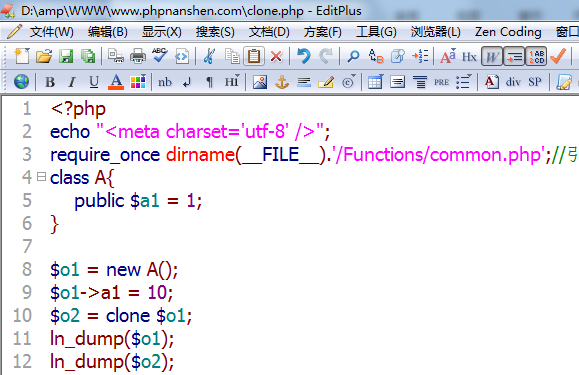Collapse the class A code fold marker
This screenshot has height=375, width=579.
(x=41, y=177)
